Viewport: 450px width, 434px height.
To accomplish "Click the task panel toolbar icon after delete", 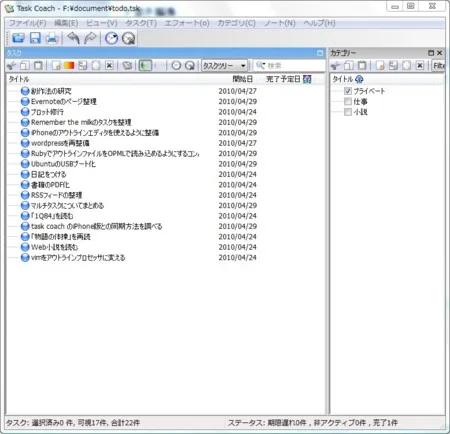I will pyautogui.click(x=127, y=65).
